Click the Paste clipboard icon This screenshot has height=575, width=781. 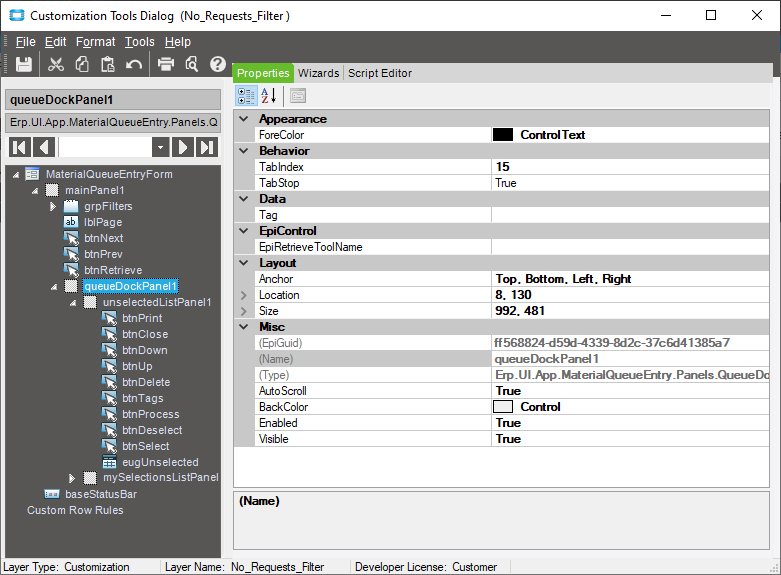[108, 64]
